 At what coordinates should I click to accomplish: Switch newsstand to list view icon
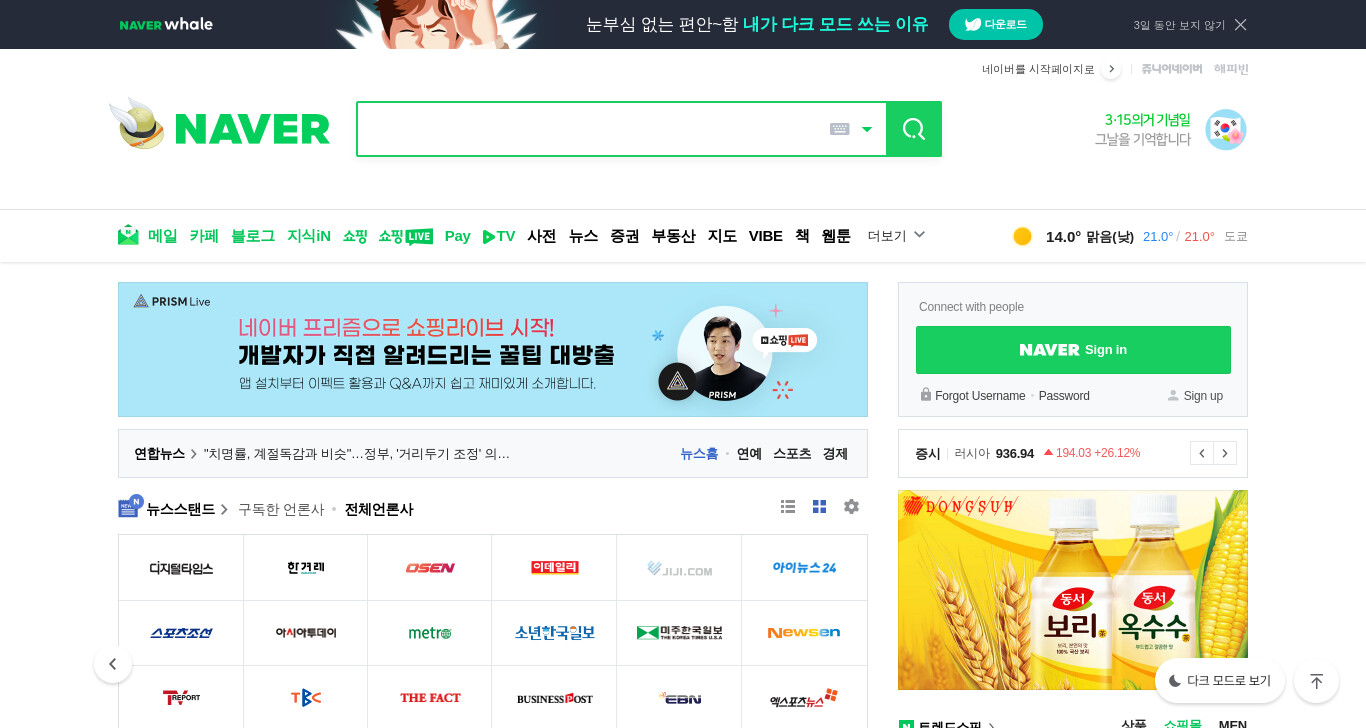coord(788,507)
